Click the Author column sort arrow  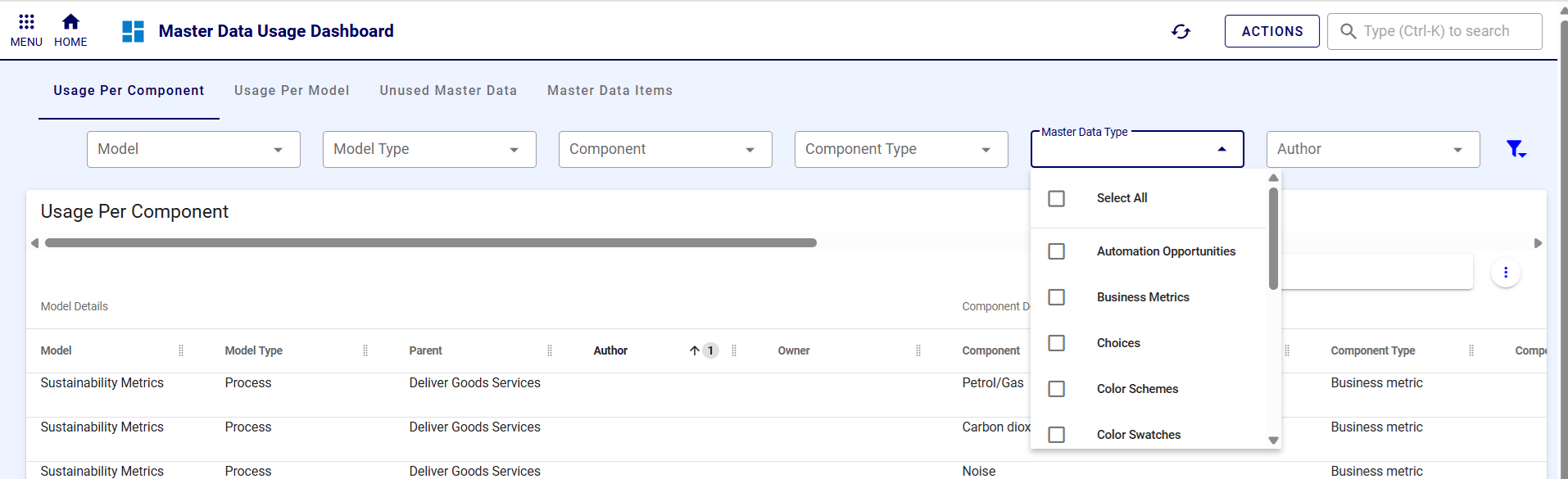click(694, 350)
